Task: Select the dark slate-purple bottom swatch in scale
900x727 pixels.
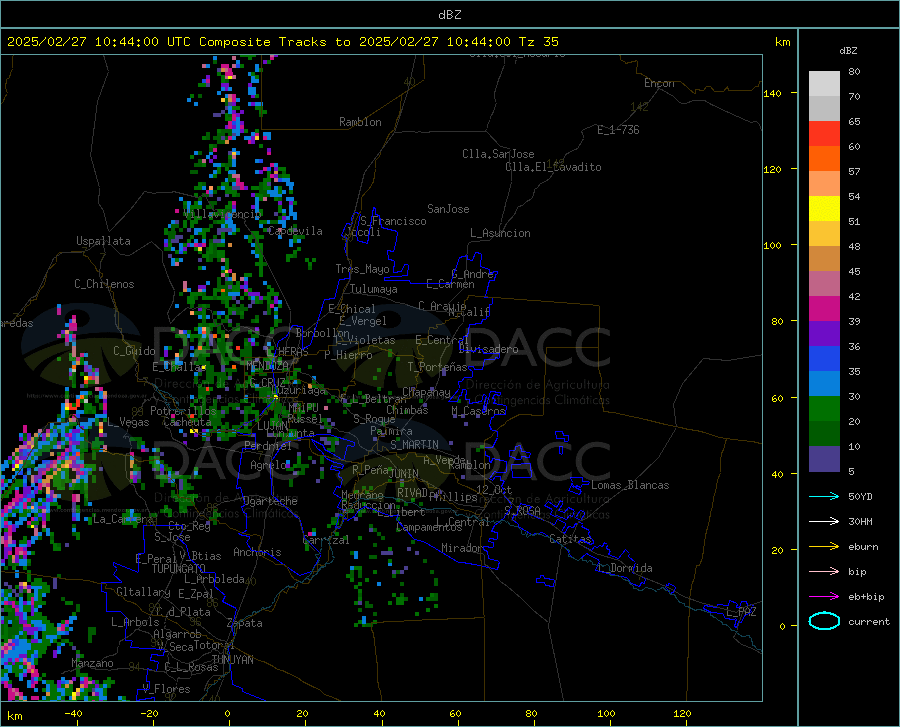Action: (x=824, y=459)
